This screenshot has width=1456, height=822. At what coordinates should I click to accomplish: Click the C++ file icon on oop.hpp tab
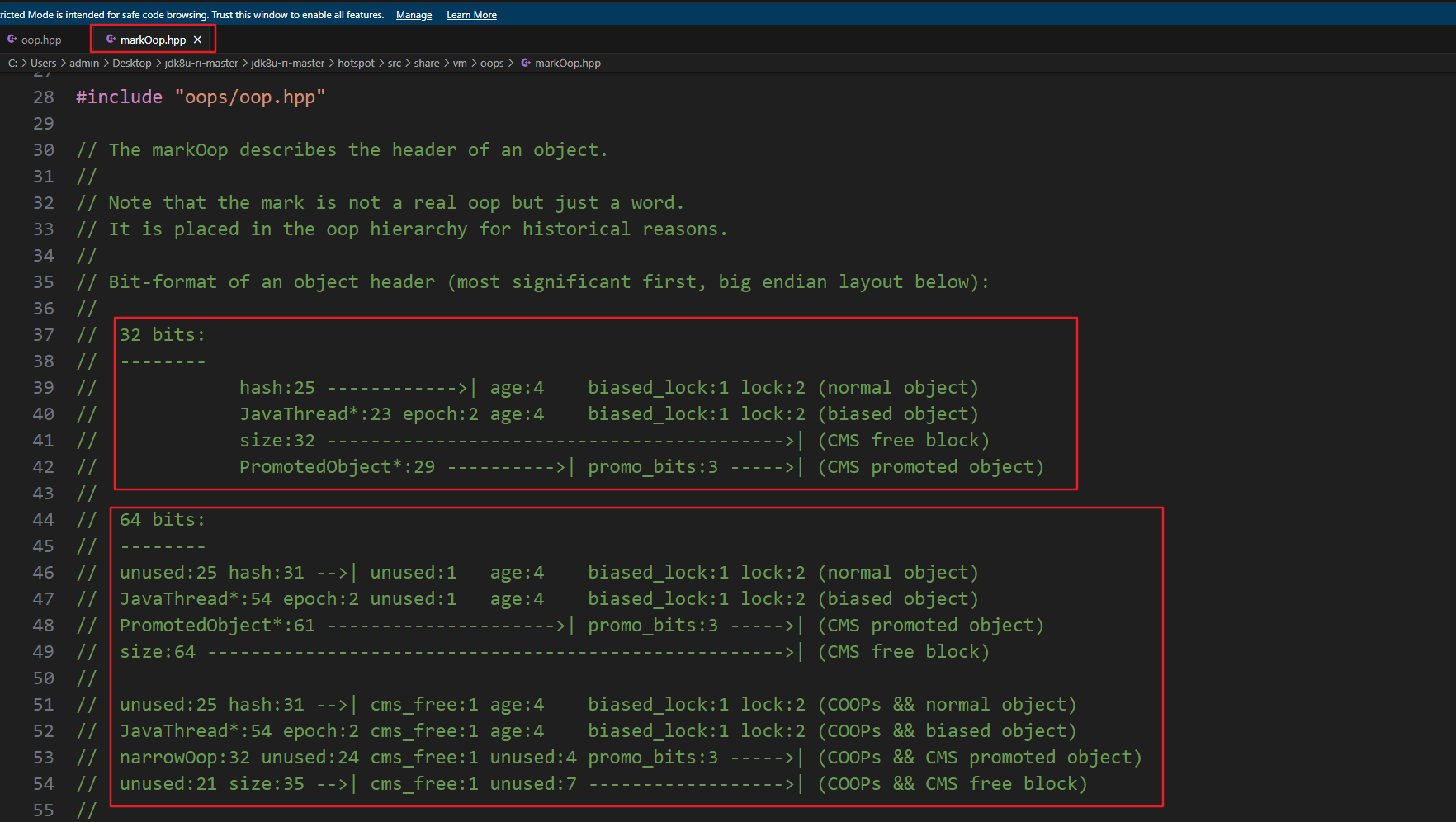click(x=12, y=39)
